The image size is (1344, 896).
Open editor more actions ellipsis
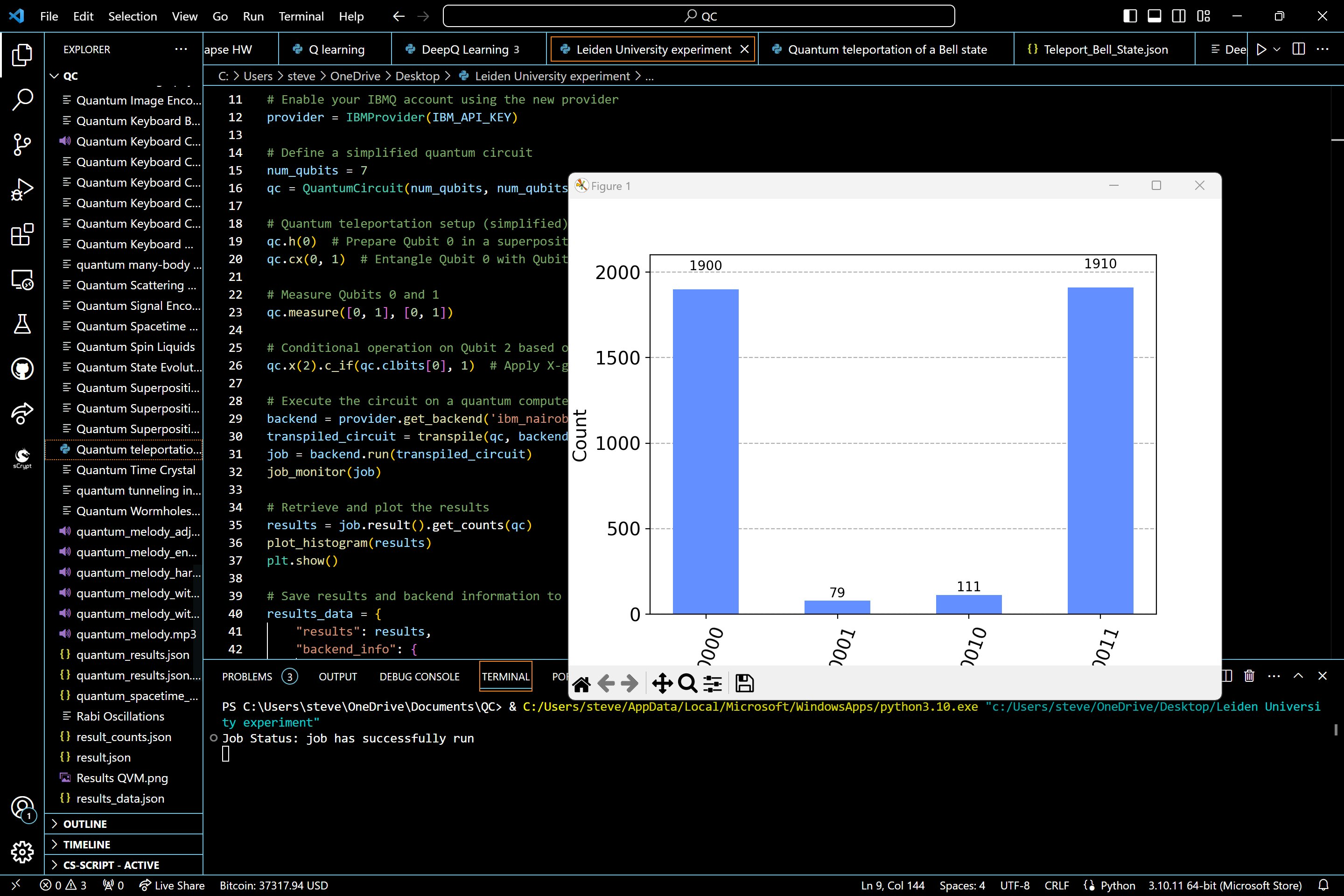coord(1323,49)
